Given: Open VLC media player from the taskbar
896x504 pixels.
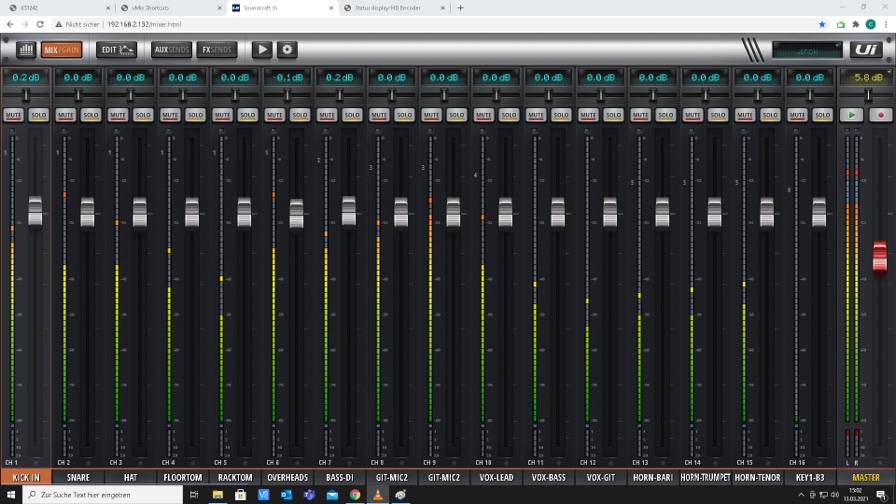Looking at the screenshot, I should pos(378,494).
